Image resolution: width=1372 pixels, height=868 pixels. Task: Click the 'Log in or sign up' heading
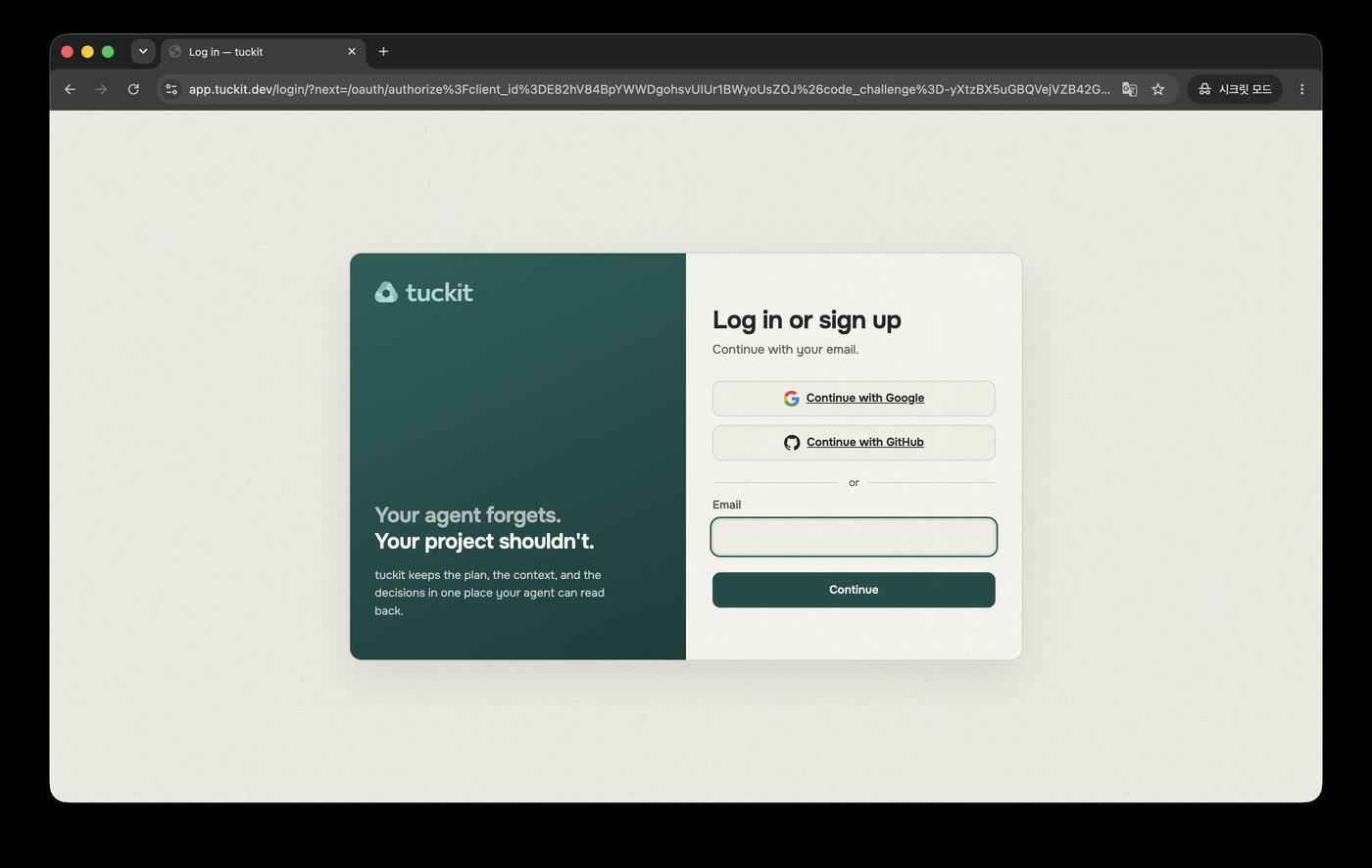pyautogui.click(x=807, y=320)
